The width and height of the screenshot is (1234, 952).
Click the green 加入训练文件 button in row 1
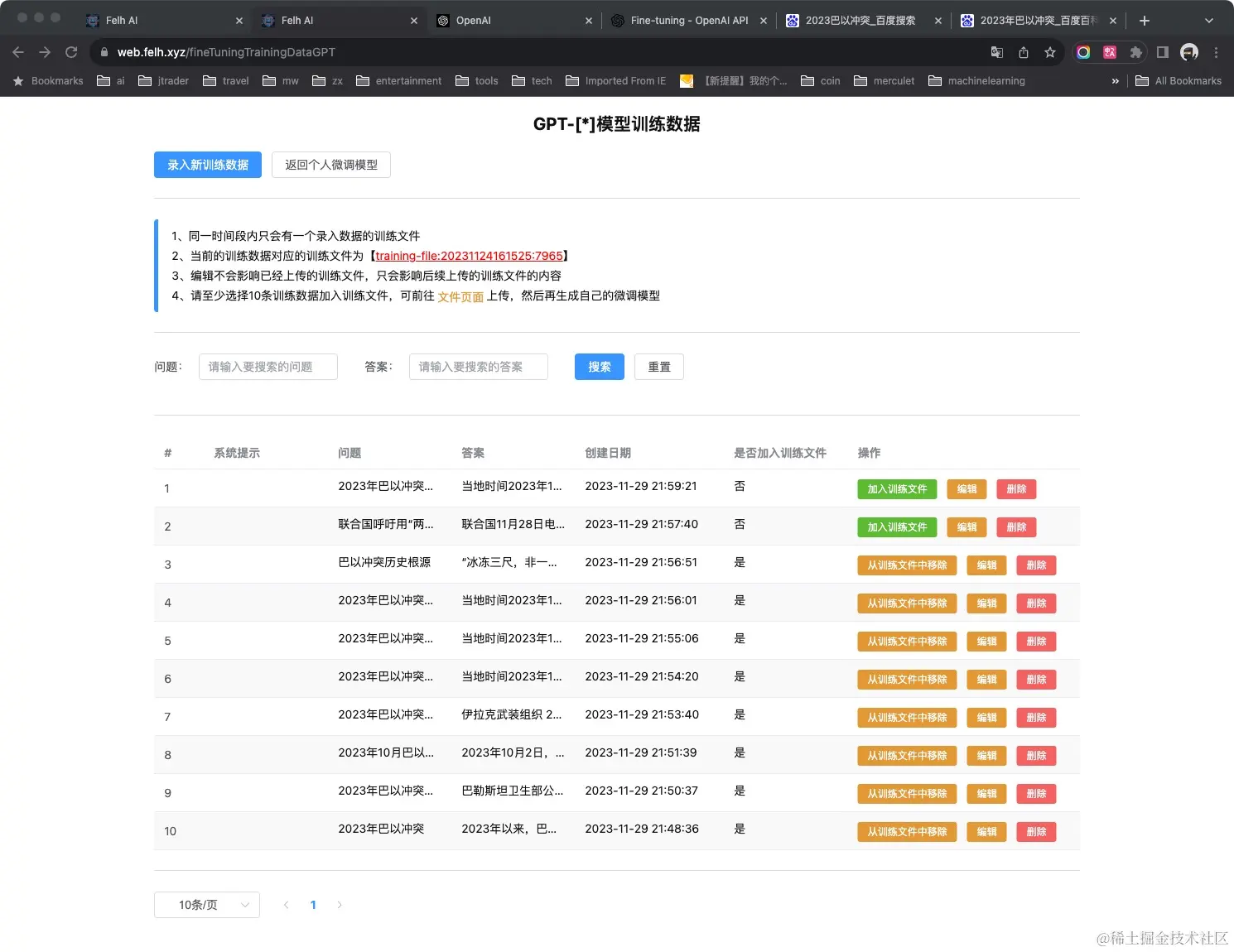coord(897,489)
